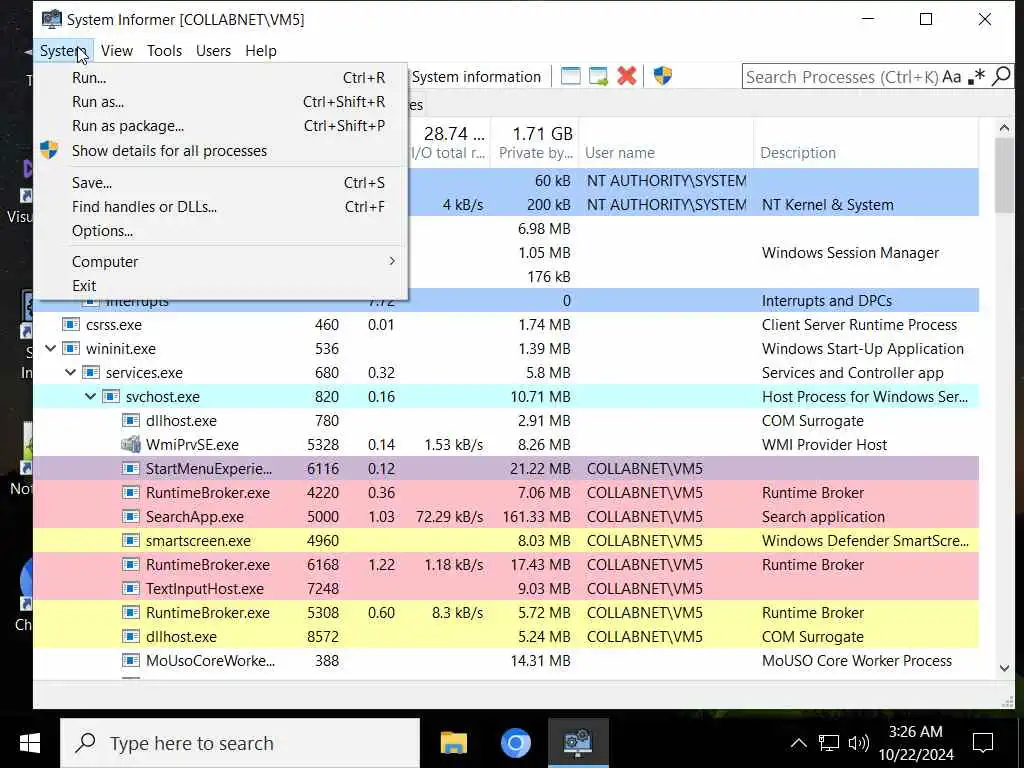Click the find window icon in toolbar

click(x=570, y=76)
